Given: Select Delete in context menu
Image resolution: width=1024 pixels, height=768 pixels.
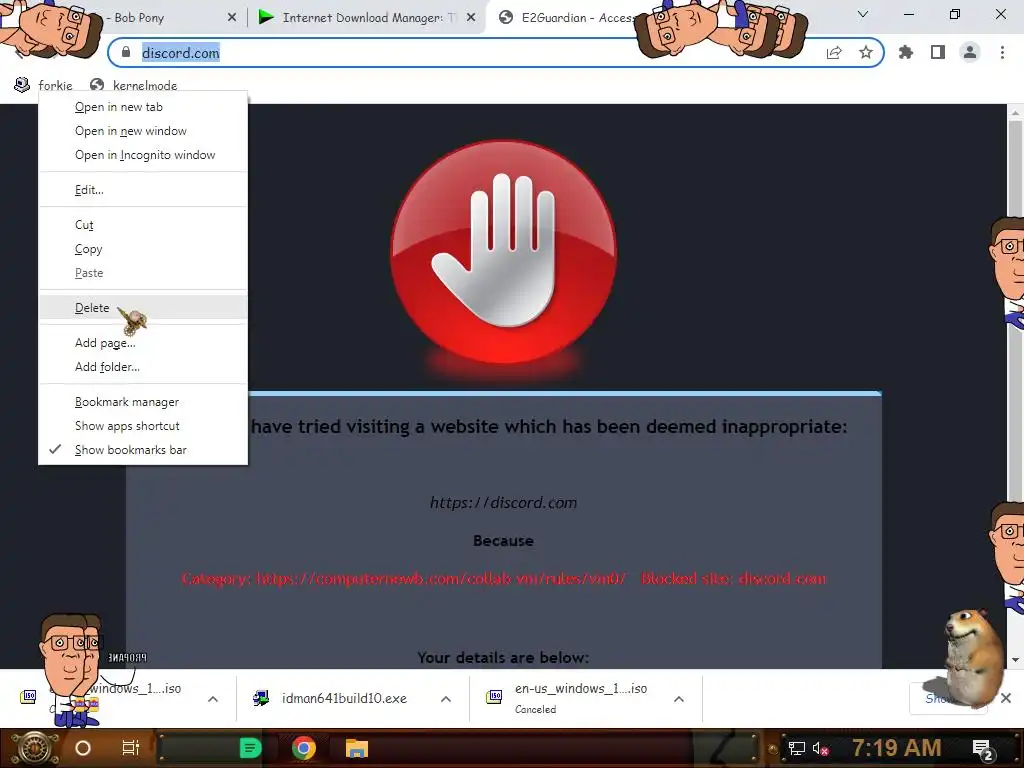Looking at the screenshot, I should click(x=143, y=308).
